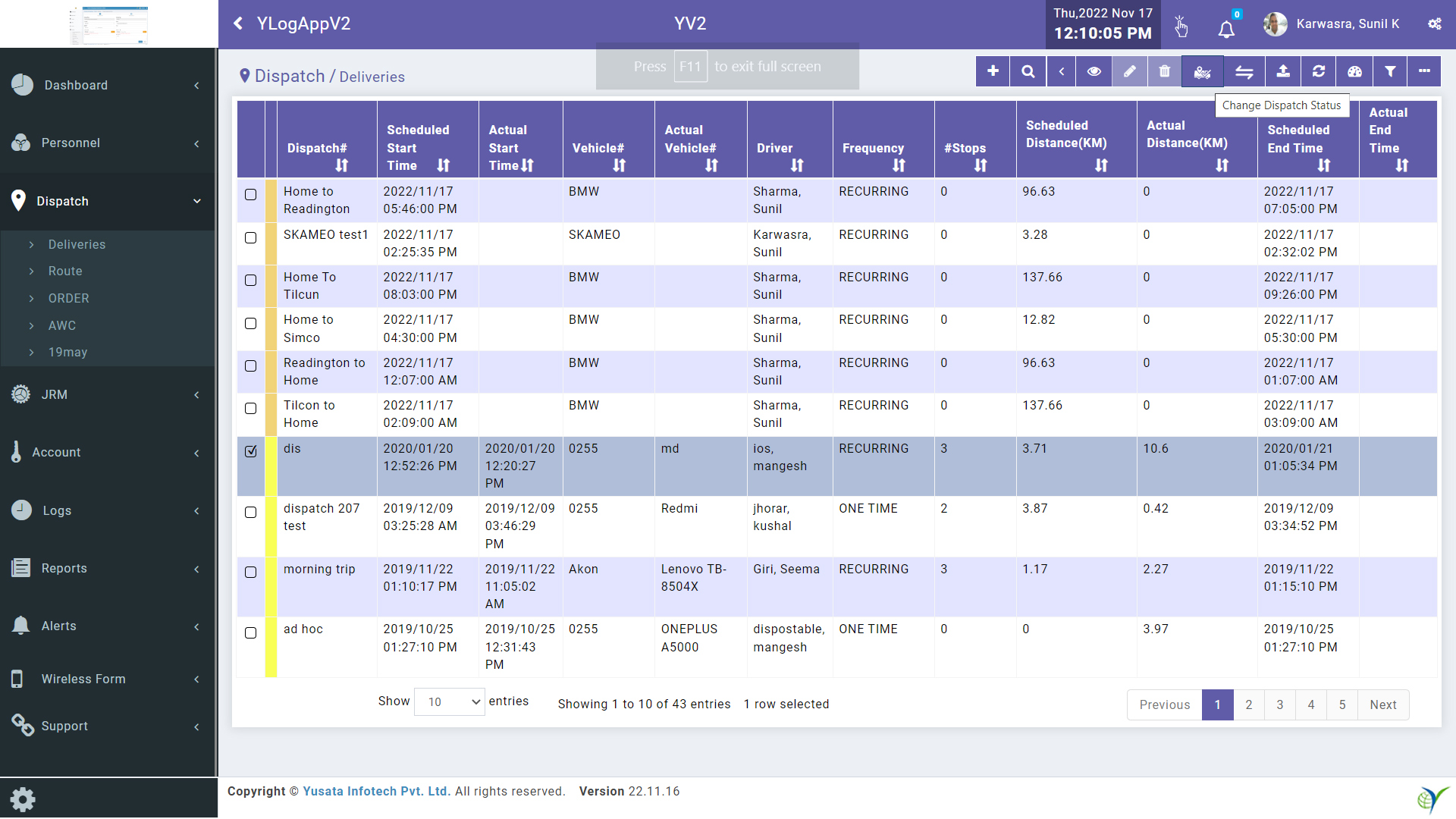This screenshot has width=1456, height=819.
Task: Delete the selected dispatch with the trash icon
Action: pos(1165,71)
